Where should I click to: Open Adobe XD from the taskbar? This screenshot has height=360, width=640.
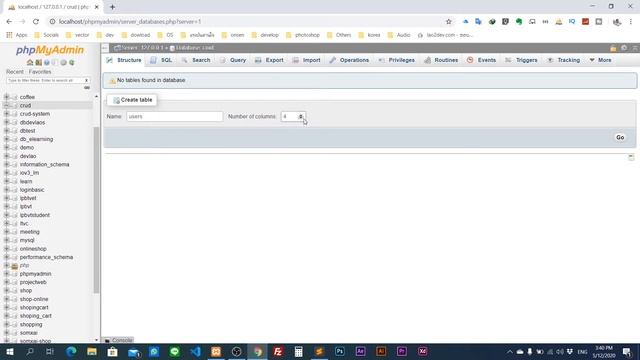[x=422, y=351]
